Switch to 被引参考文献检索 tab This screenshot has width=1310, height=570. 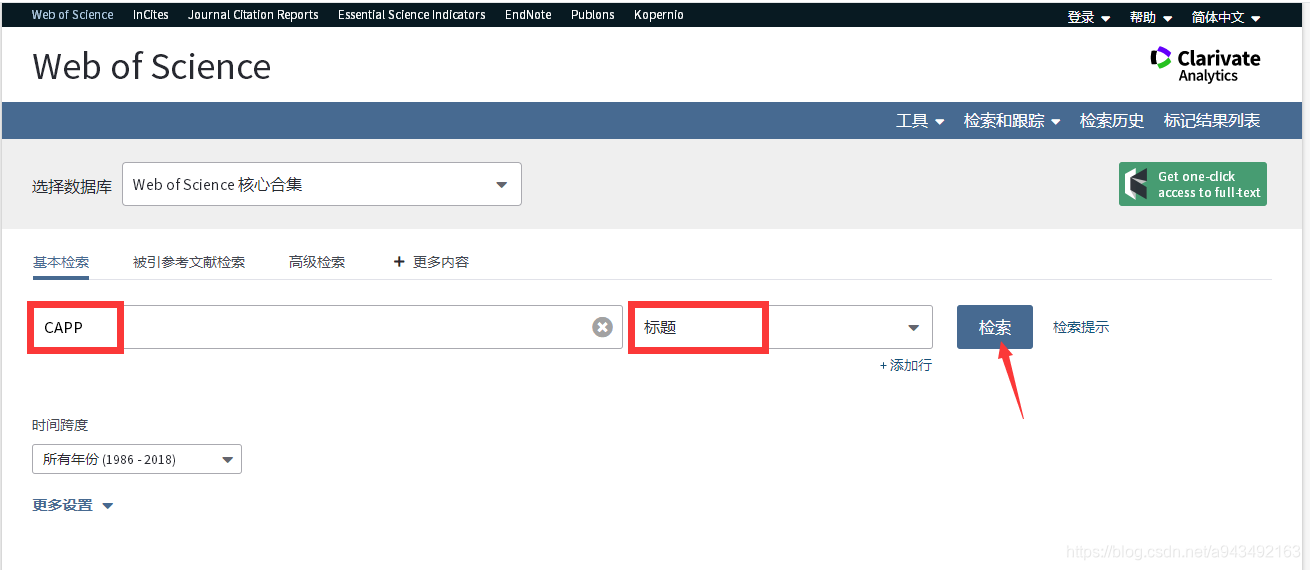pos(189,262)
